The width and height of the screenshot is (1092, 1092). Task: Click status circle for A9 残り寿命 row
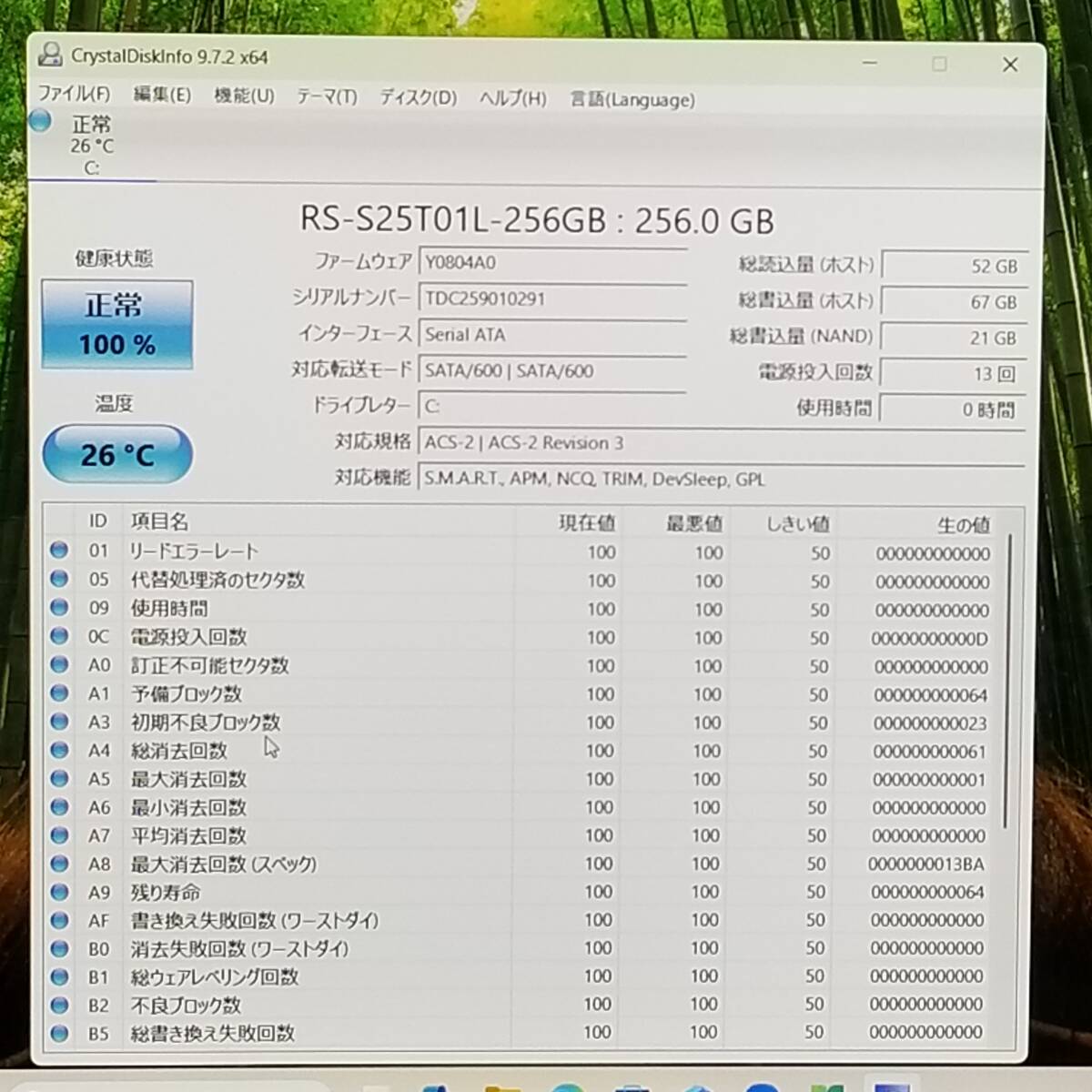point(59,892)
